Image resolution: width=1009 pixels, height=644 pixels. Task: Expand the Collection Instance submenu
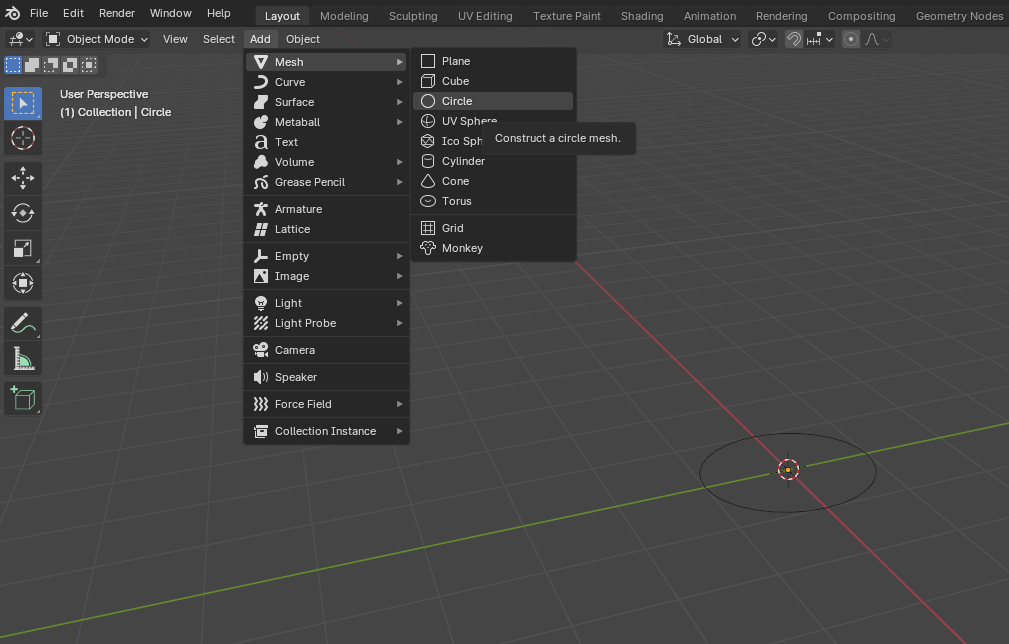click(x=326, y=431)
